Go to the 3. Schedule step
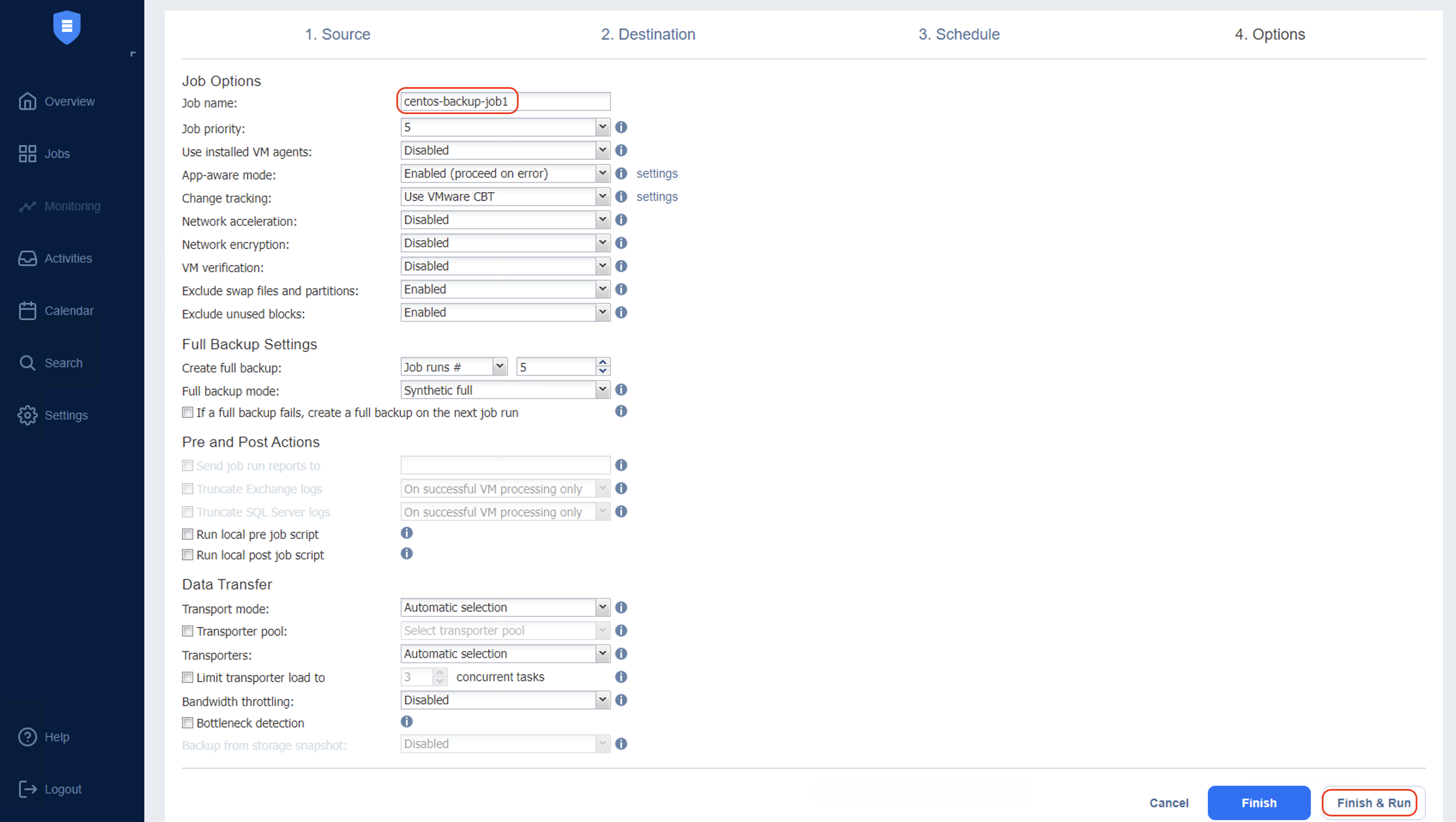The height and width of the screenshot is (822, 1456). tap(959, 34)
